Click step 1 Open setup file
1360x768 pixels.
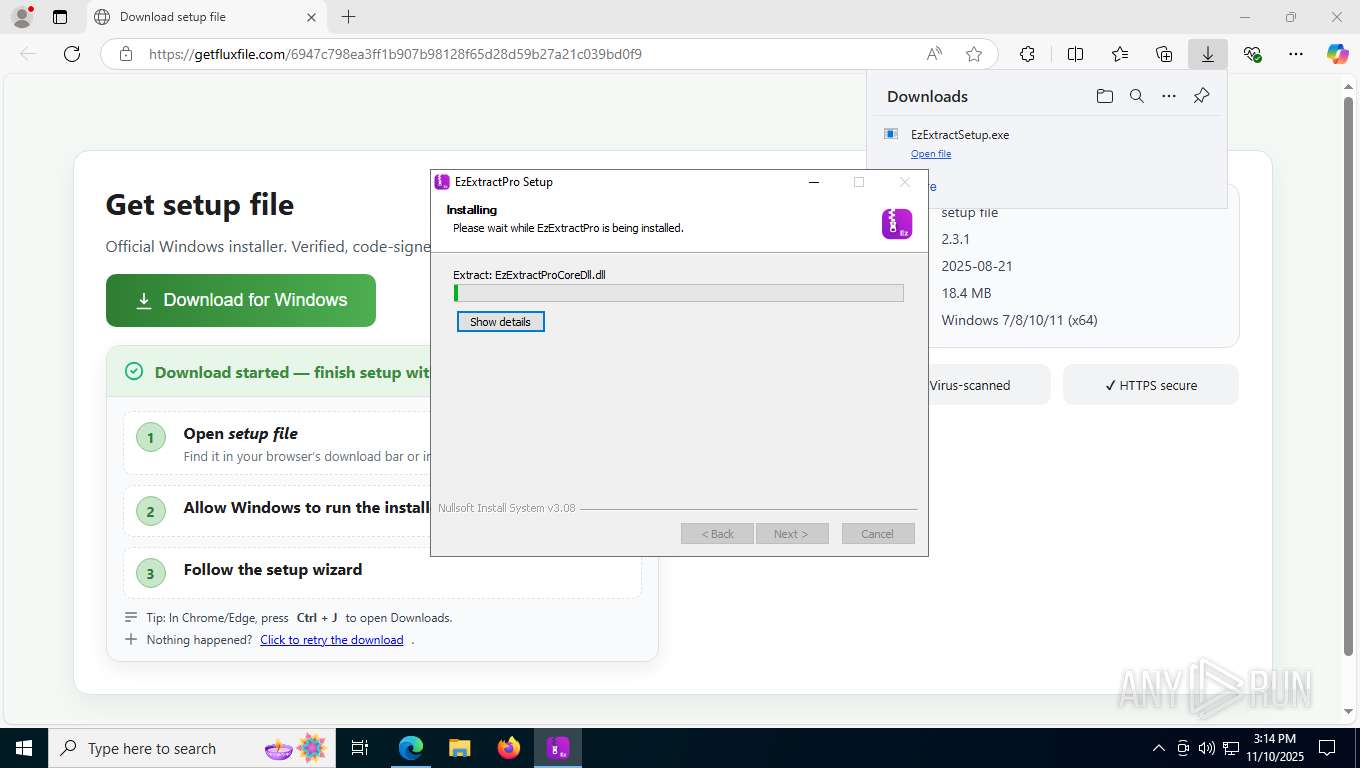point(240,433)
